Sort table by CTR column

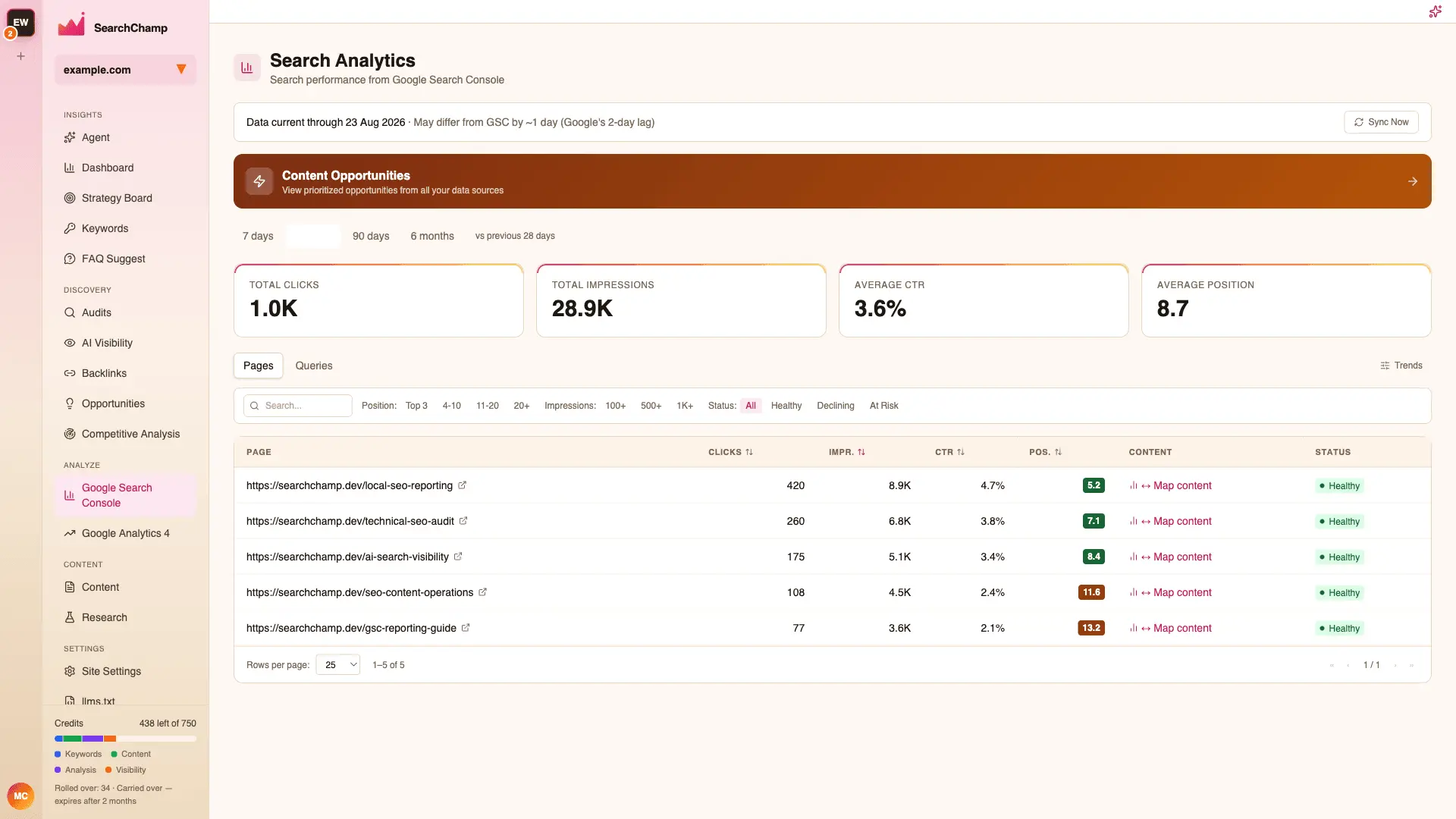click(950, 452)
